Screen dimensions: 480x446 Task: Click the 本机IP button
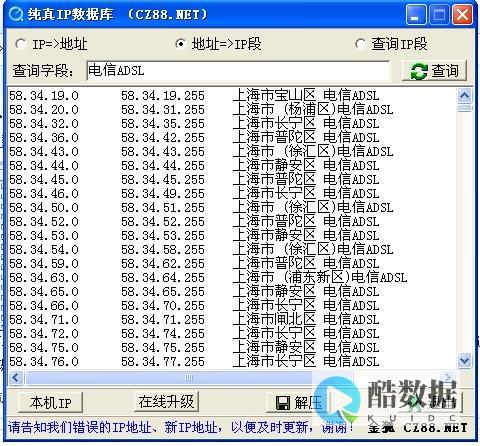pyautogui.click(x=50, y=402)
